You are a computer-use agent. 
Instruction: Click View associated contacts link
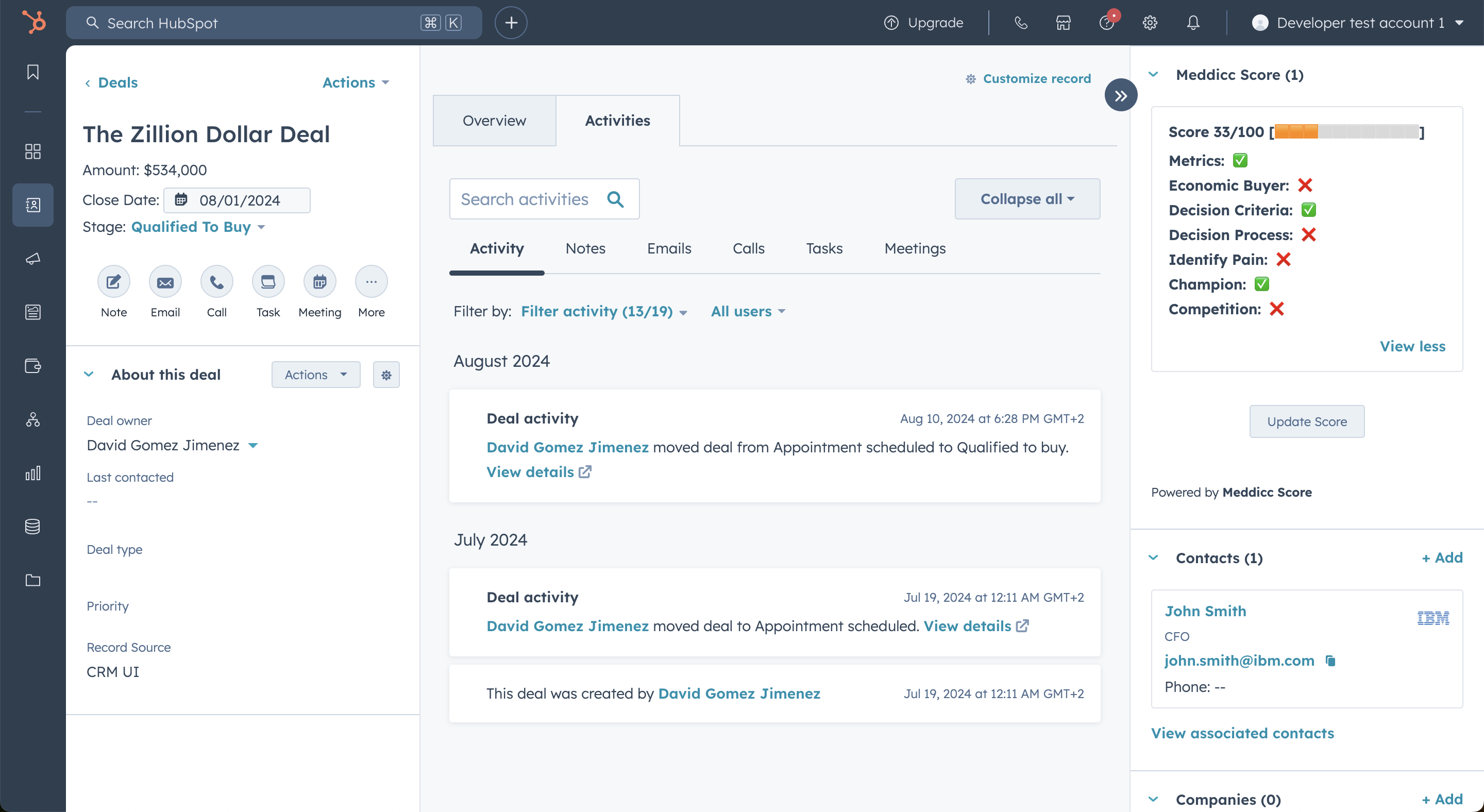1243,733
